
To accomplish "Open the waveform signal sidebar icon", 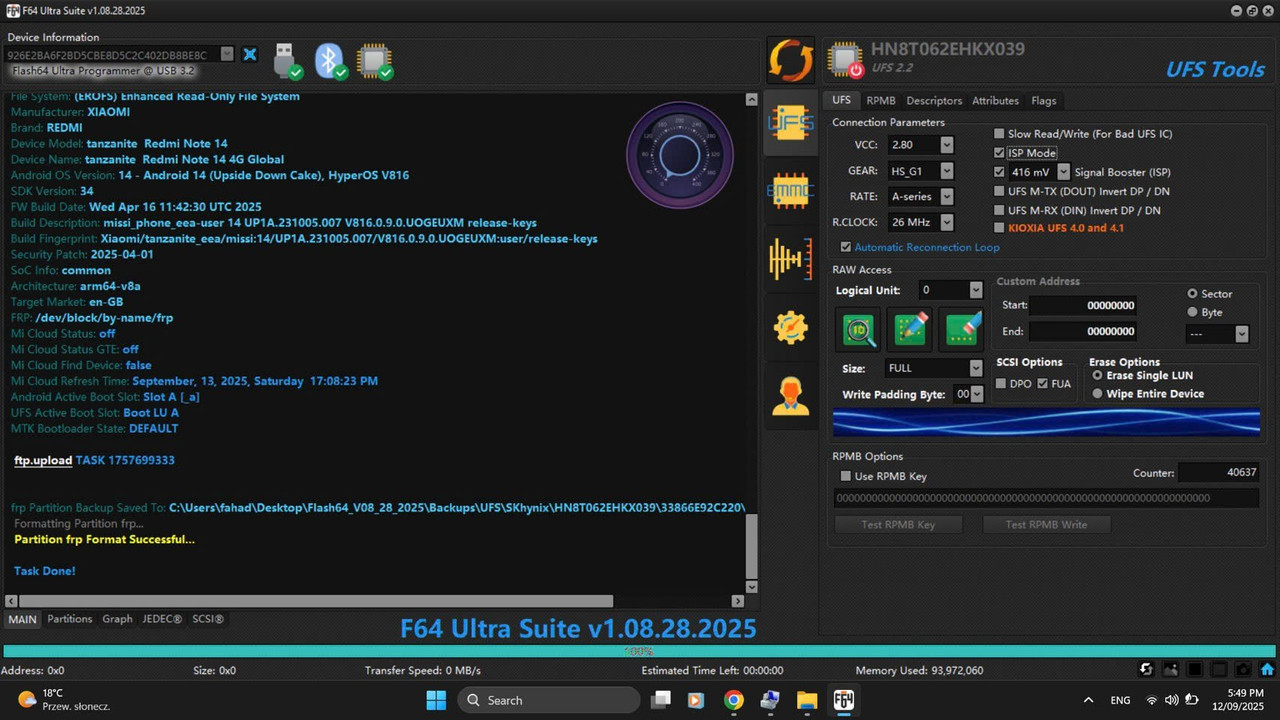I will coord(790,259).
